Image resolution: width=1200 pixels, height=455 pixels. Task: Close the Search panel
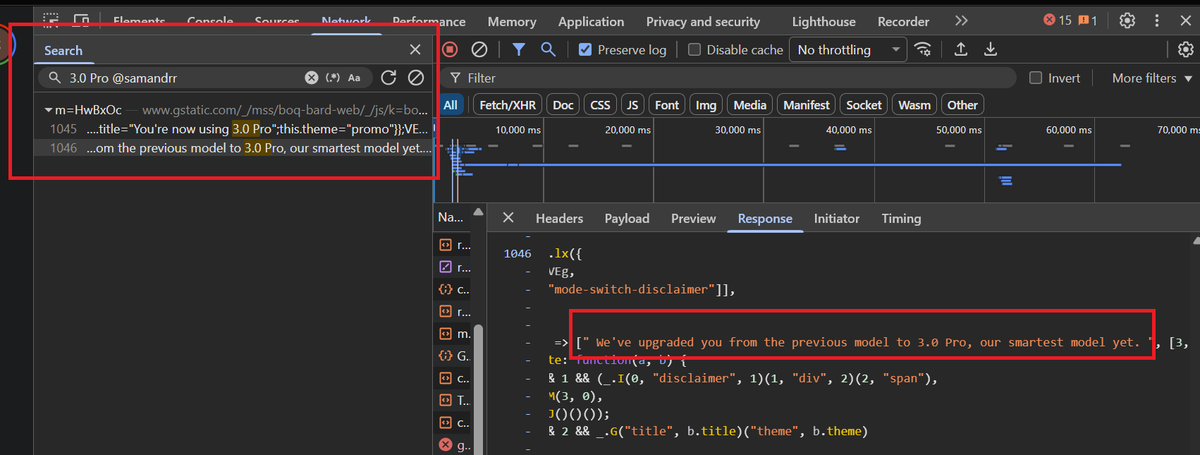point(415,50)
